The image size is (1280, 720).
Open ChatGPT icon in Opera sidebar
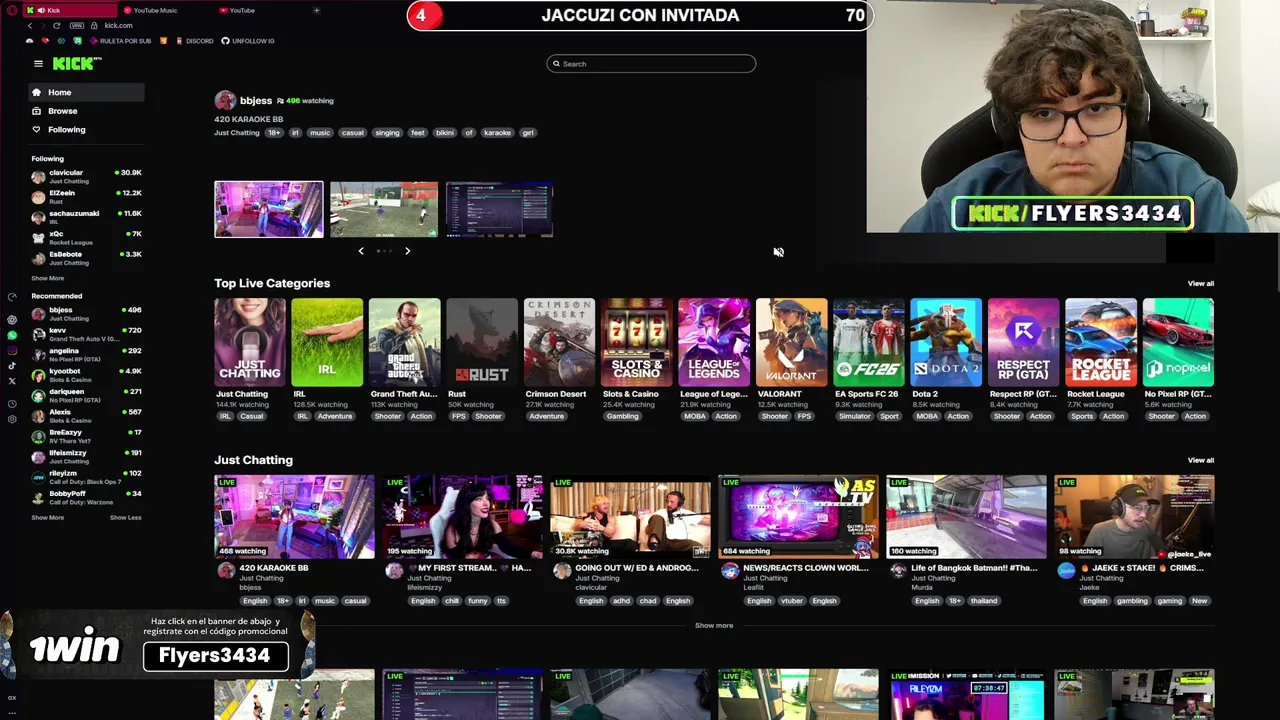[12, 320]
